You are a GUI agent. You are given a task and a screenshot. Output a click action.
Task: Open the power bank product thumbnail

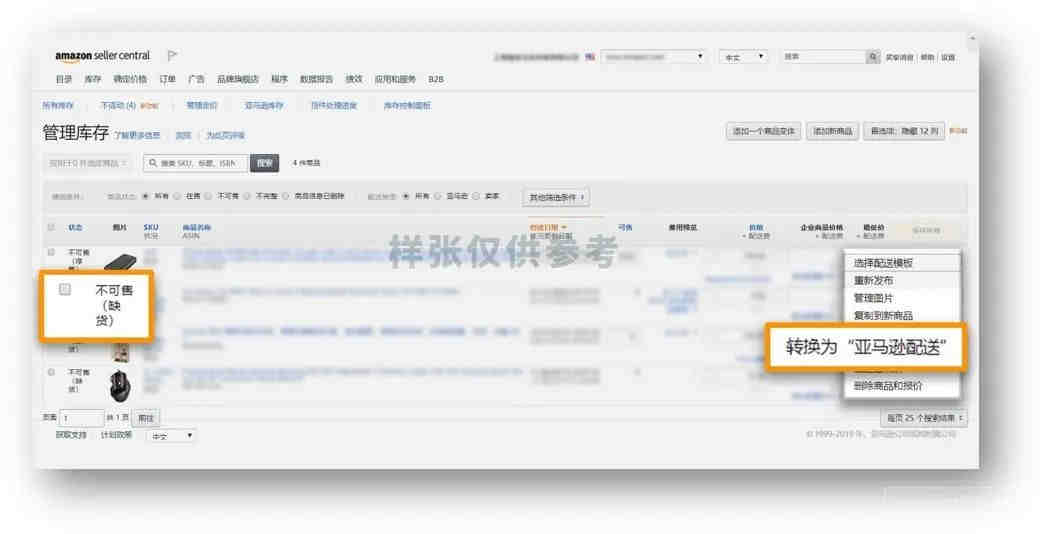coord(120,261)
